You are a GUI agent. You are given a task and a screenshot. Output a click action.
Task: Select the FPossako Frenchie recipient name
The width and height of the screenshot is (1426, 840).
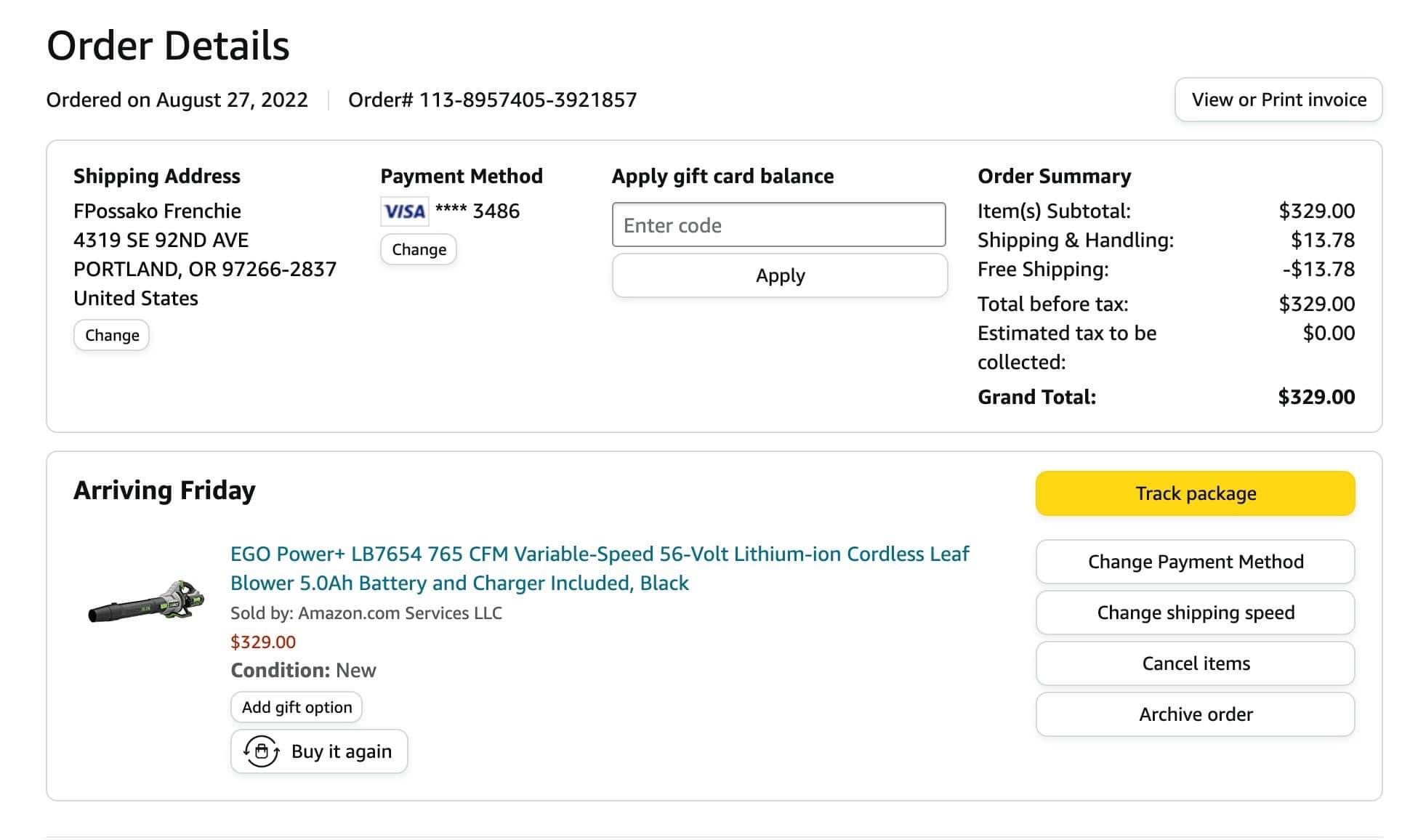(x=157, y=211)
